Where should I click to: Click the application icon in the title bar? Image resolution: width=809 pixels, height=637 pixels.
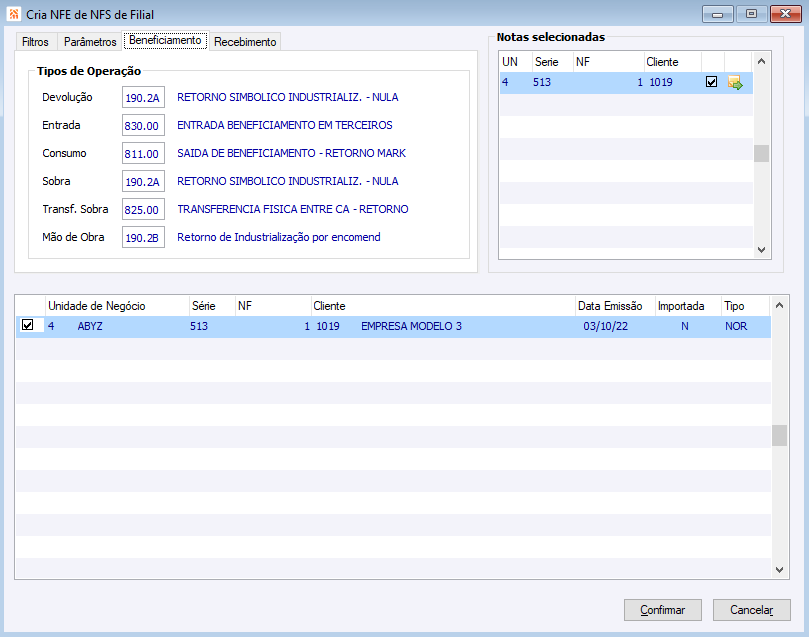tap(14, 14)
